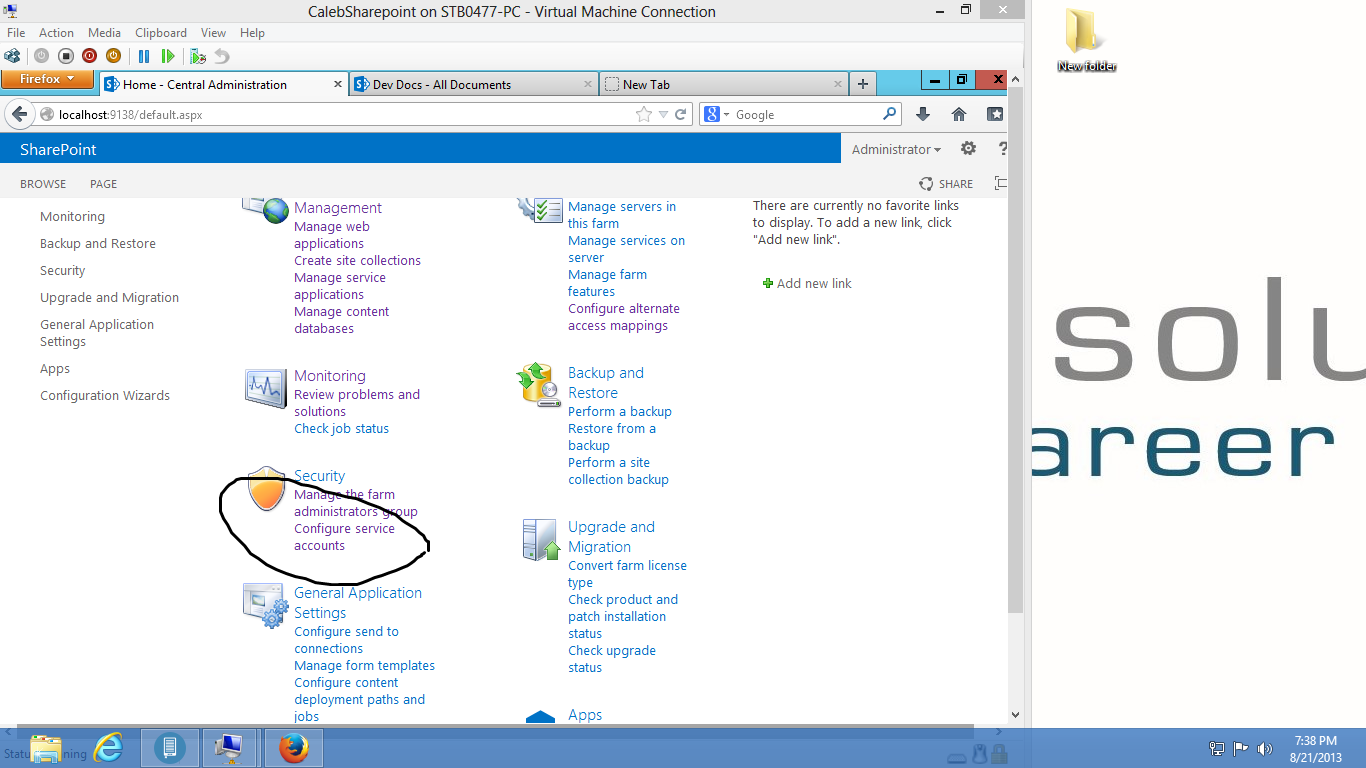Click the General Application Settings gear icon
The height and width of the screenshot is (768, 1366).
[x=266, y=606]
